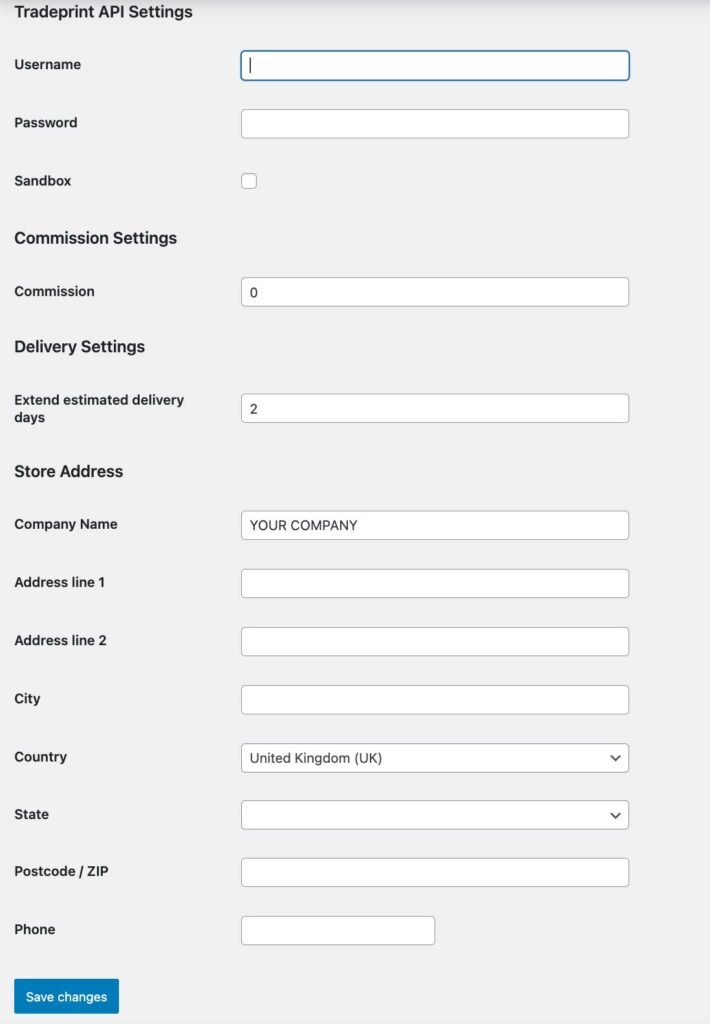This screenshot has height=1024, width=710.
Task: Expand the State dropdown list
Action: click(434, 815)
